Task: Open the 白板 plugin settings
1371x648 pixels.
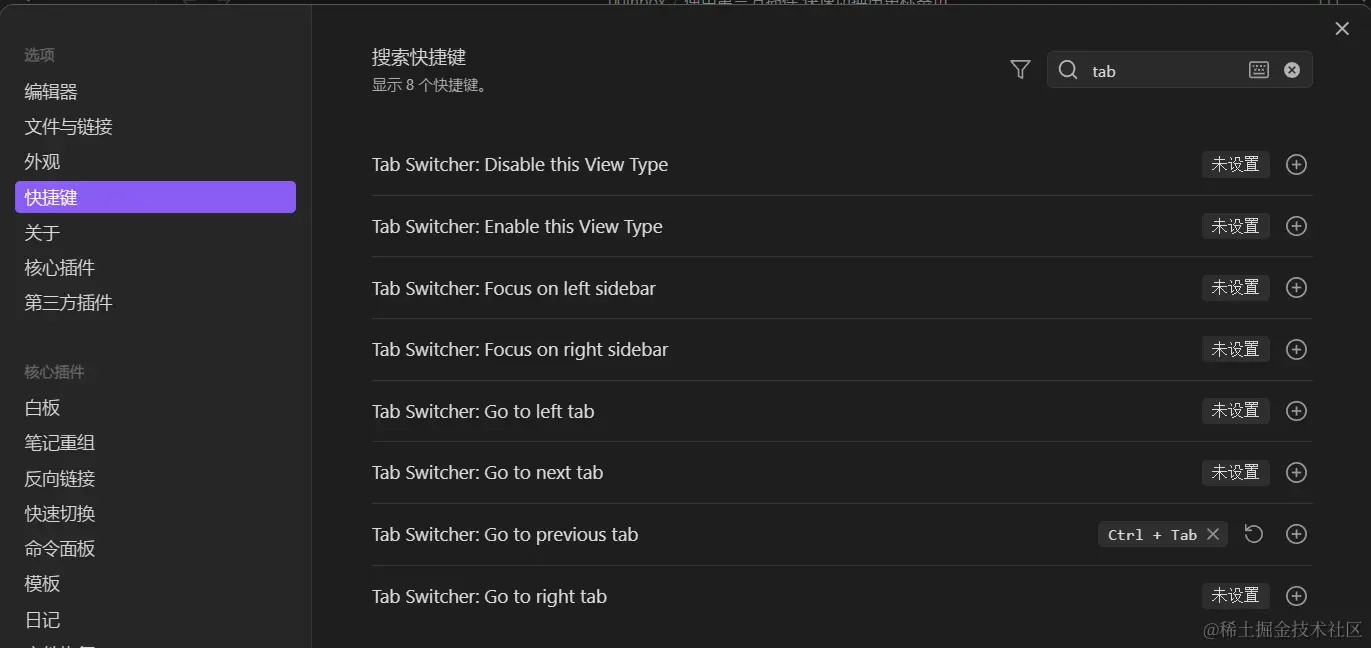Action: (41, 407)
